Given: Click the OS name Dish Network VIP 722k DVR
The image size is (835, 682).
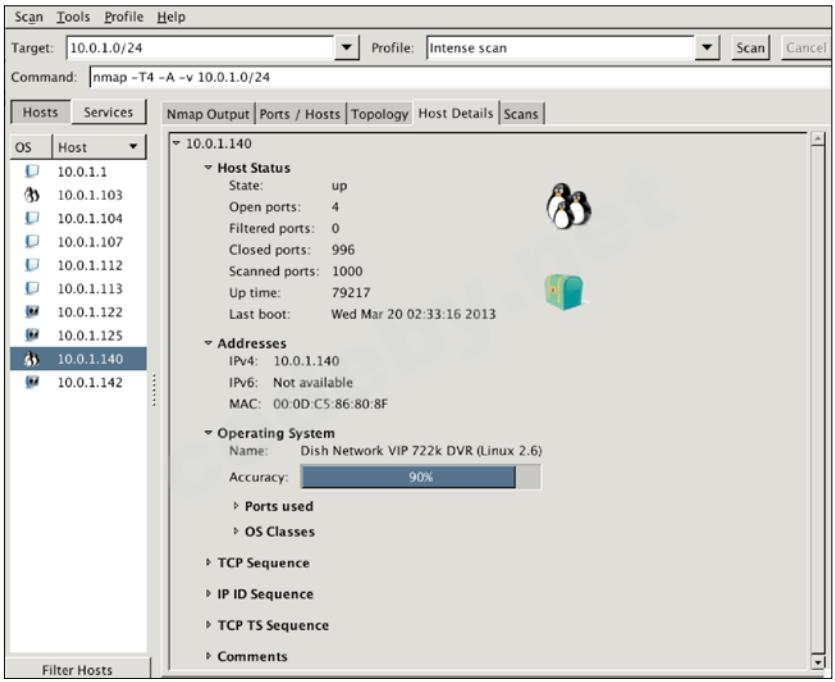Looking at the screenshot, I should click(x=421, y=451).
